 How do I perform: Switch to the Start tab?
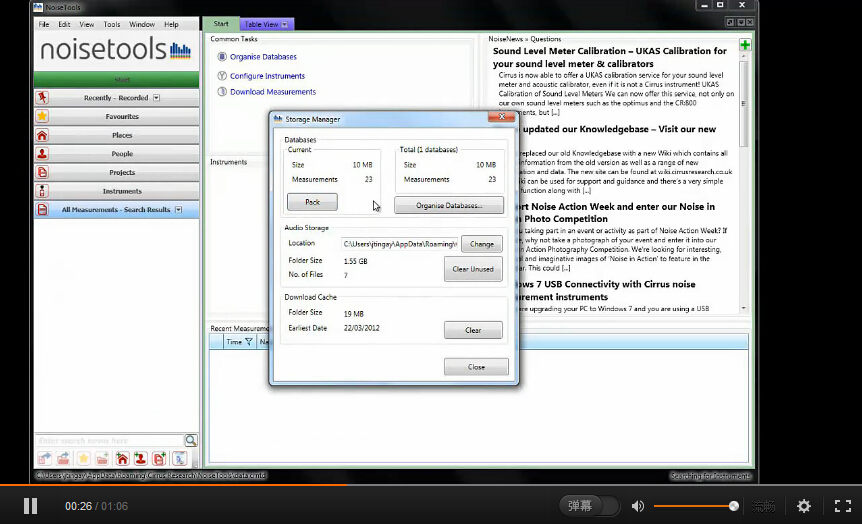click(x=221, y=24)
